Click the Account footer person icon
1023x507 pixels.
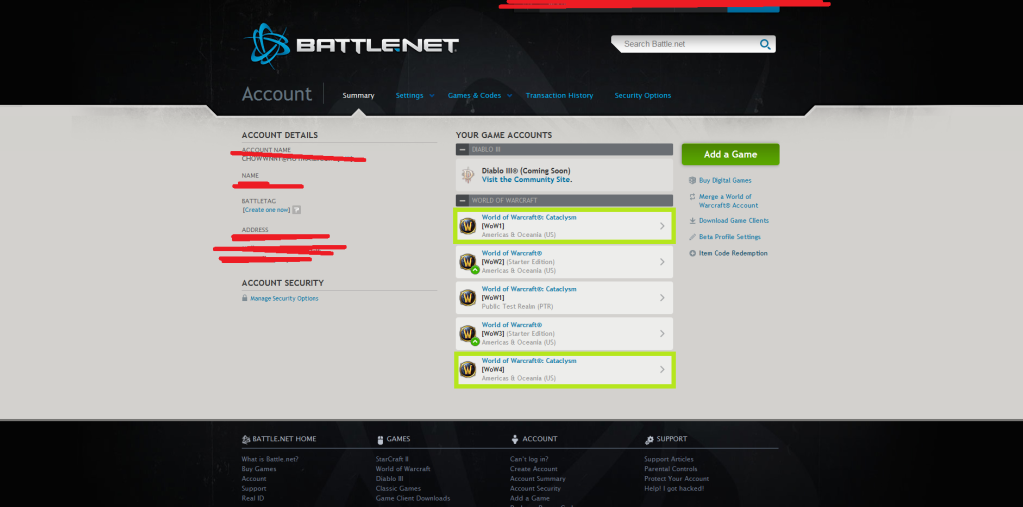click(515, 440)
